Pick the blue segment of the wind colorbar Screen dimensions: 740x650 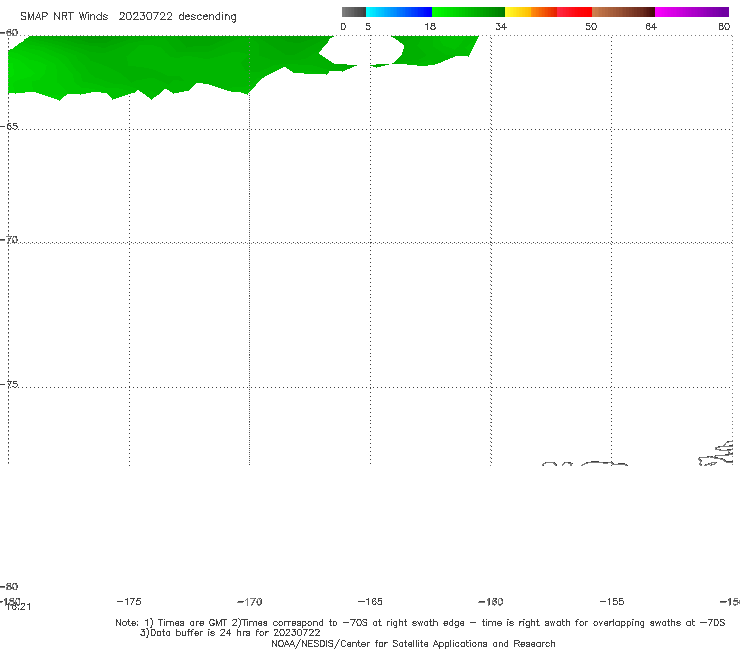pos(399,12)
